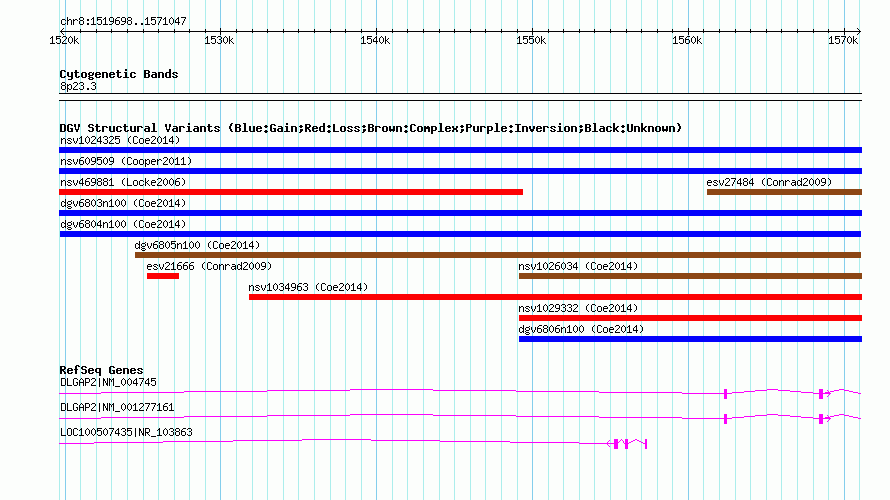Open the nsv1029332 (Coe2014) label
The width and height of the screenshot is (890, 500).
tap(578, 308)
